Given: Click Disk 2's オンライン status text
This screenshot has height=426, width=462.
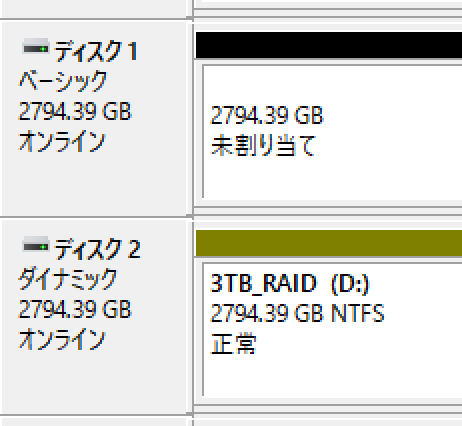Looking at the screenshot, I should click(62, 339).
